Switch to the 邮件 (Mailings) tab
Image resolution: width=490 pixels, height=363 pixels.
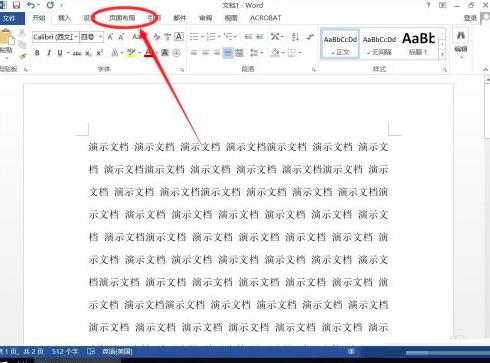[x=180, y=18]
